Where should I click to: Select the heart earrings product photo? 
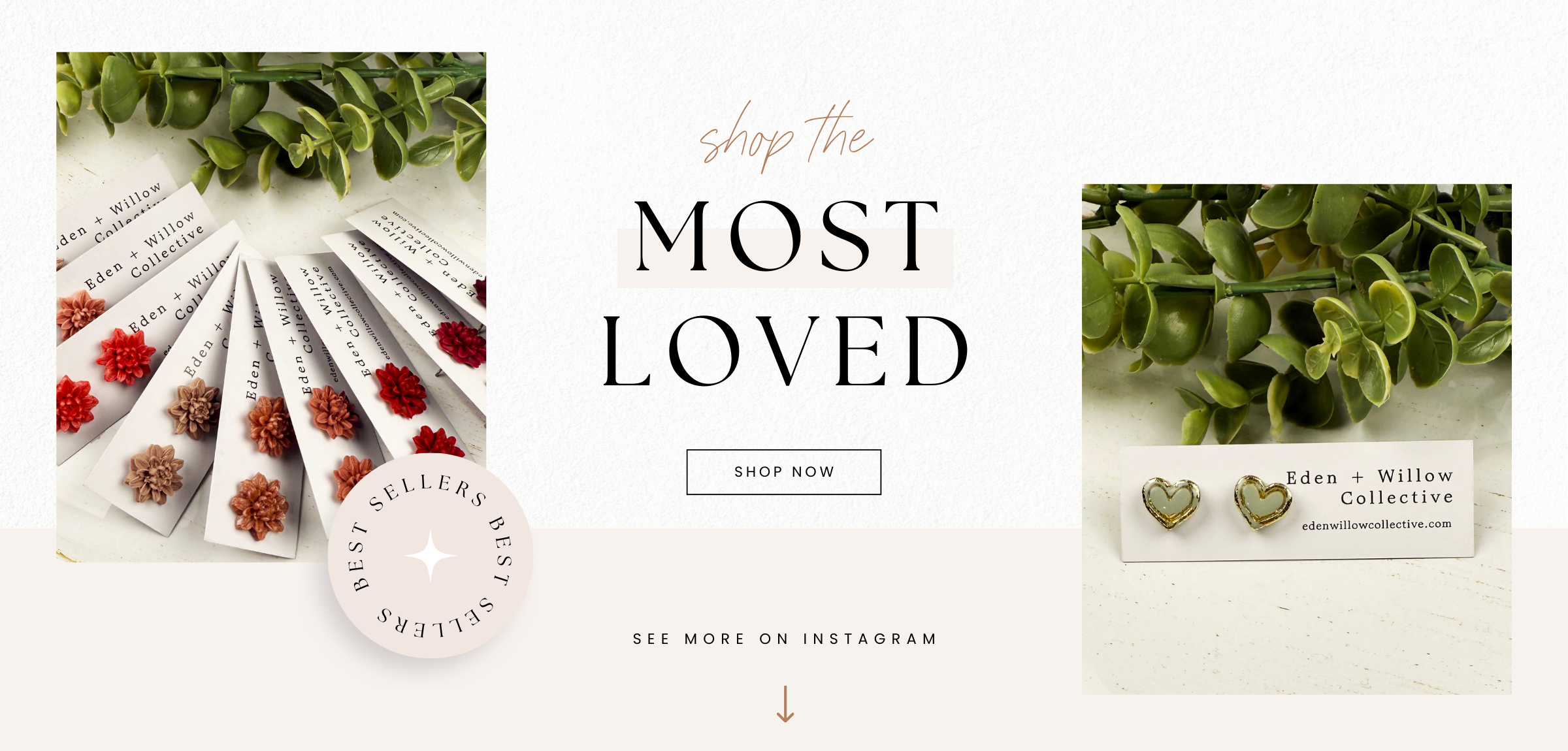[x=1297, y=439]
